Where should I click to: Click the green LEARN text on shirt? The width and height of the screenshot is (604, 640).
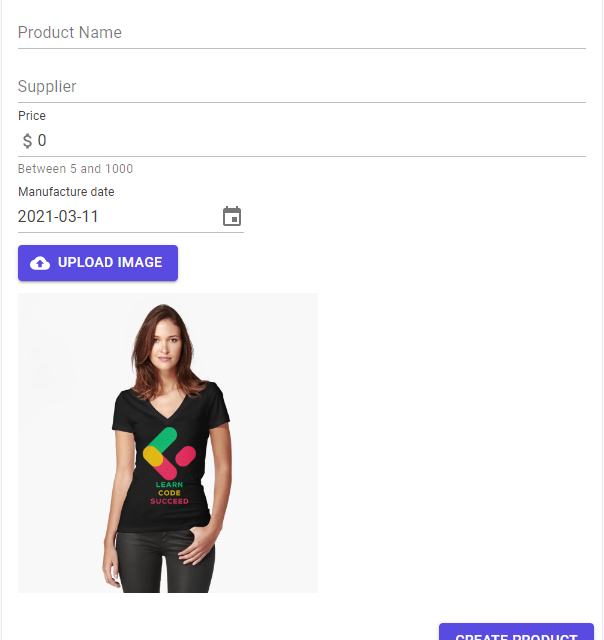click(169, 484)
